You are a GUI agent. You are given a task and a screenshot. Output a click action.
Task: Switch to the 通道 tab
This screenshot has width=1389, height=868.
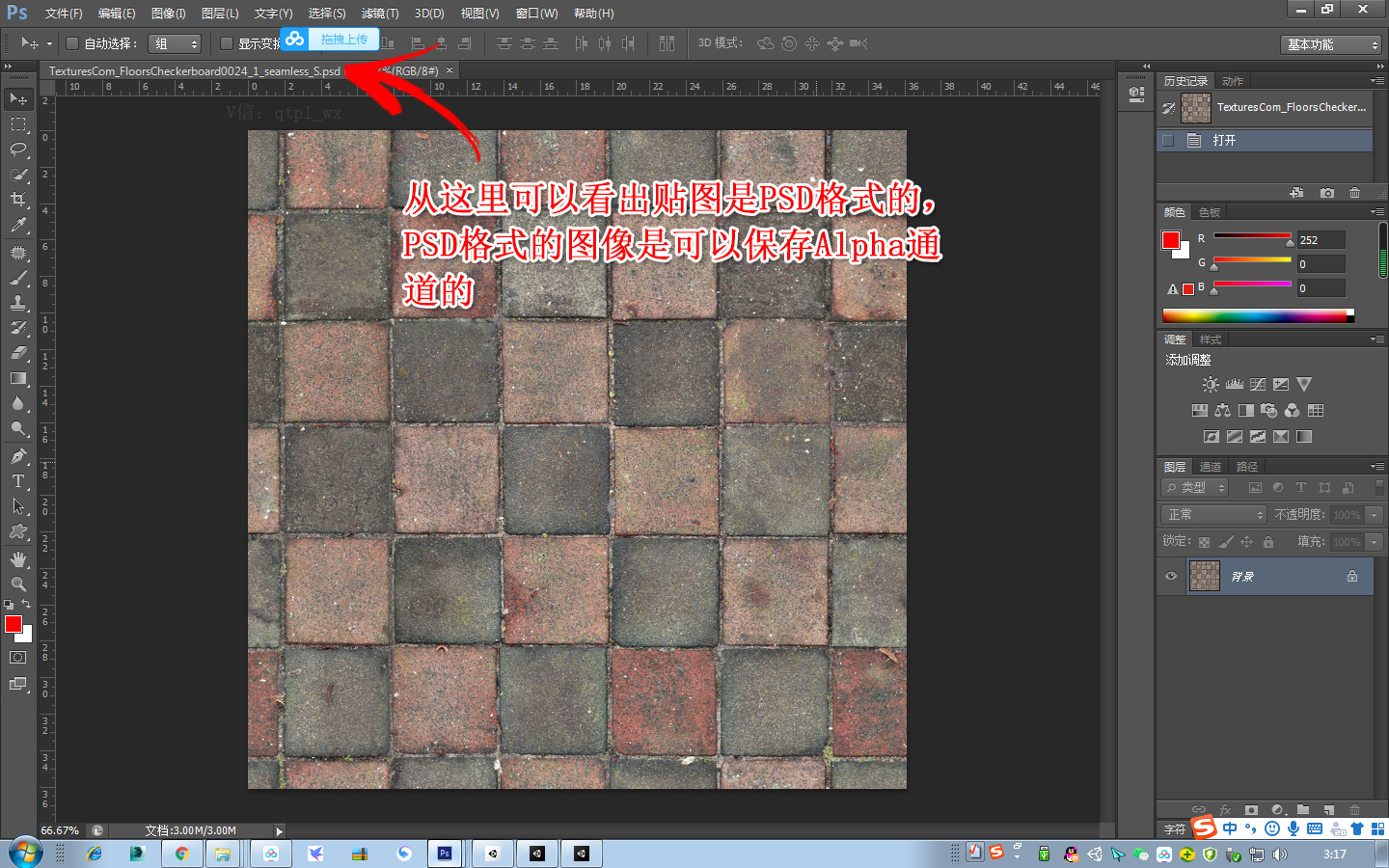coord(1210,467)
